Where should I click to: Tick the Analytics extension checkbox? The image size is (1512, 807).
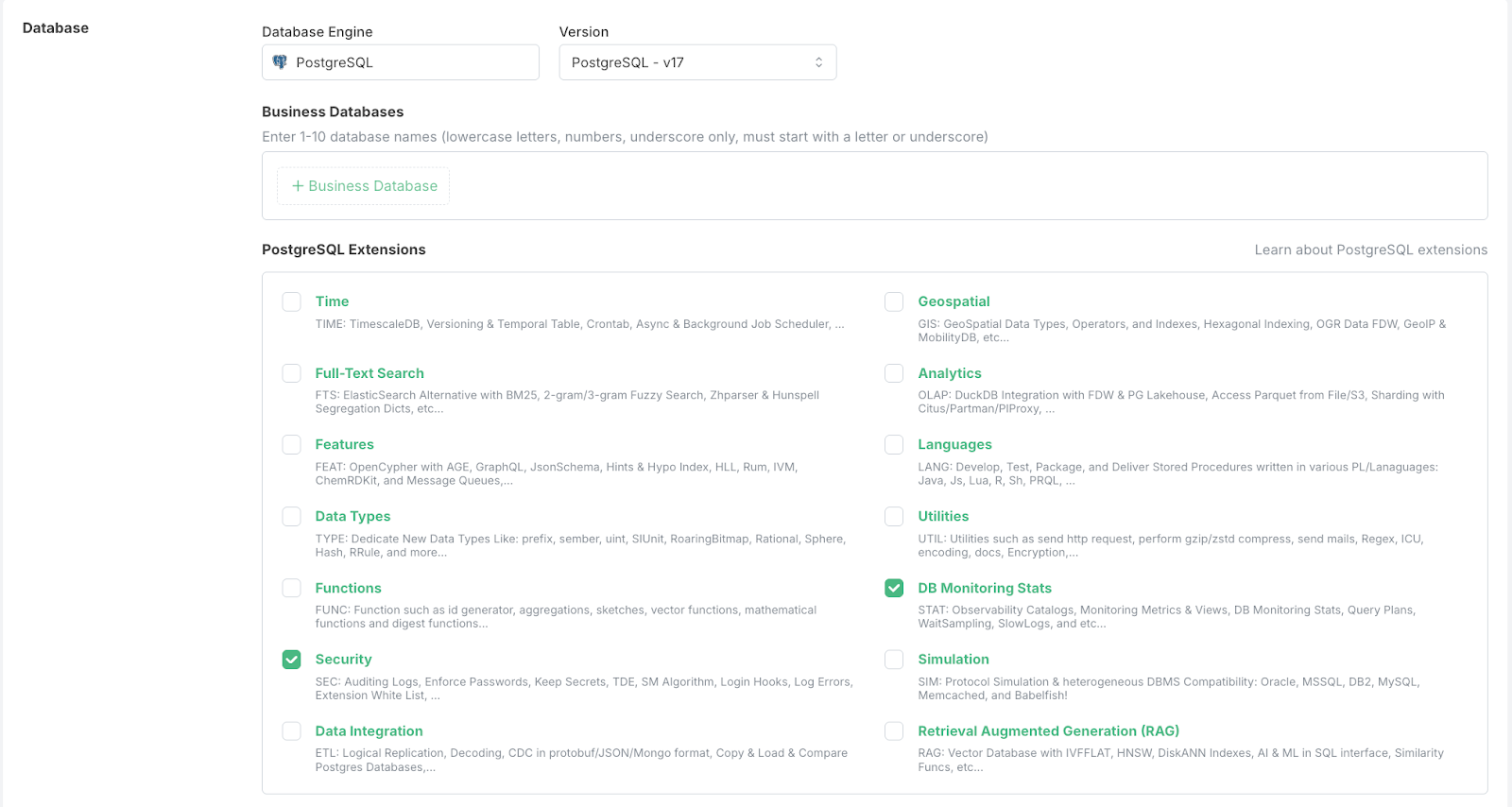(x=894, y=373)
